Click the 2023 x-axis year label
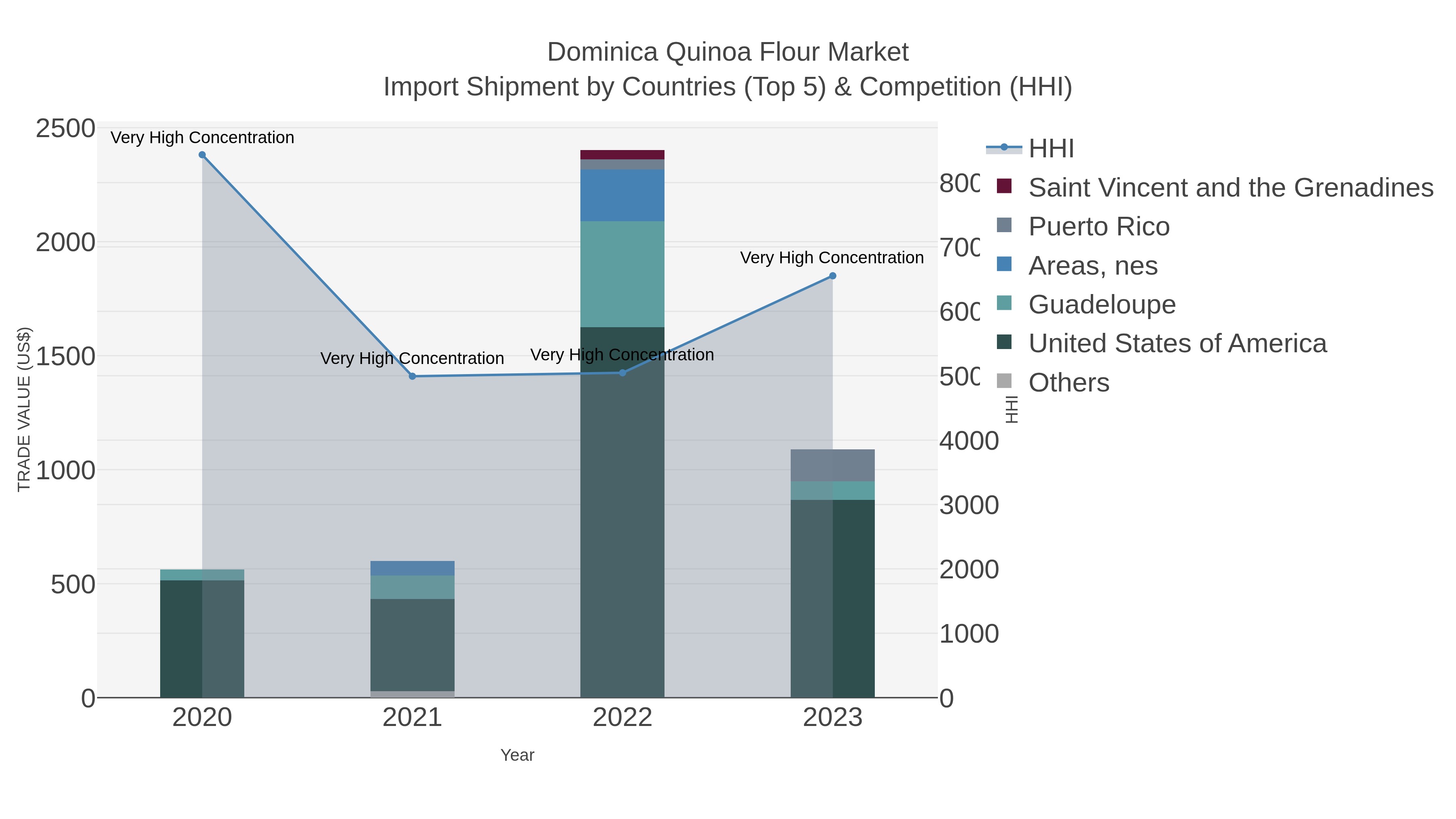This screenshot has height=819, width=1456. pos(833,718)
